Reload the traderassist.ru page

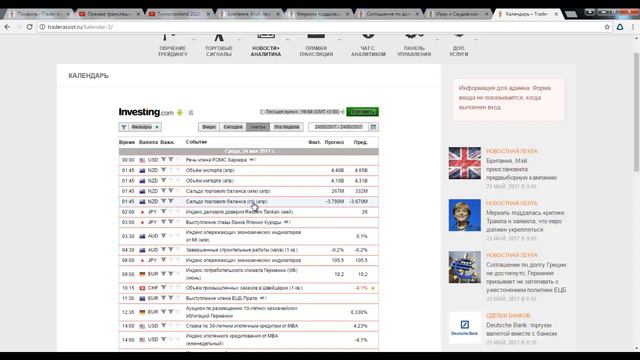point(29,27)
